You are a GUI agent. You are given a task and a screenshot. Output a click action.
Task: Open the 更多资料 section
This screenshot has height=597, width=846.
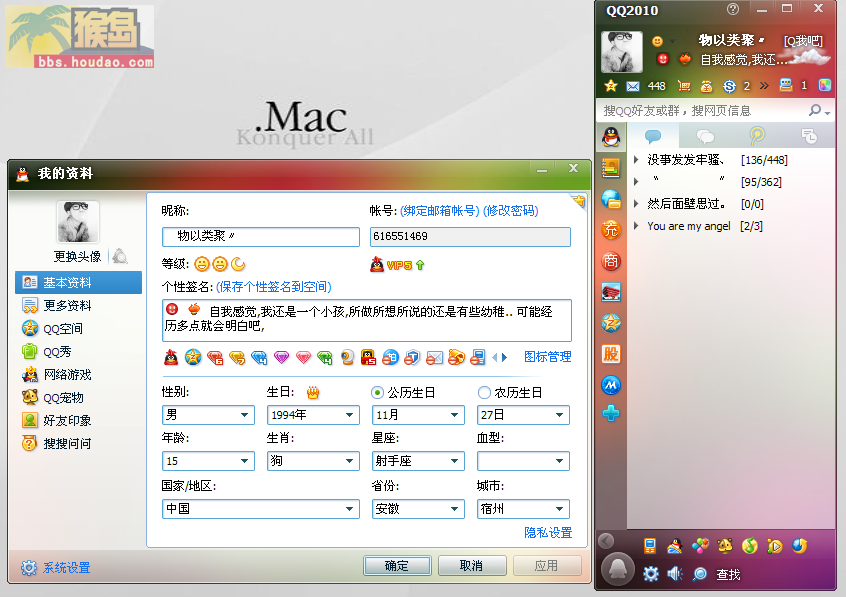[57, 306]
